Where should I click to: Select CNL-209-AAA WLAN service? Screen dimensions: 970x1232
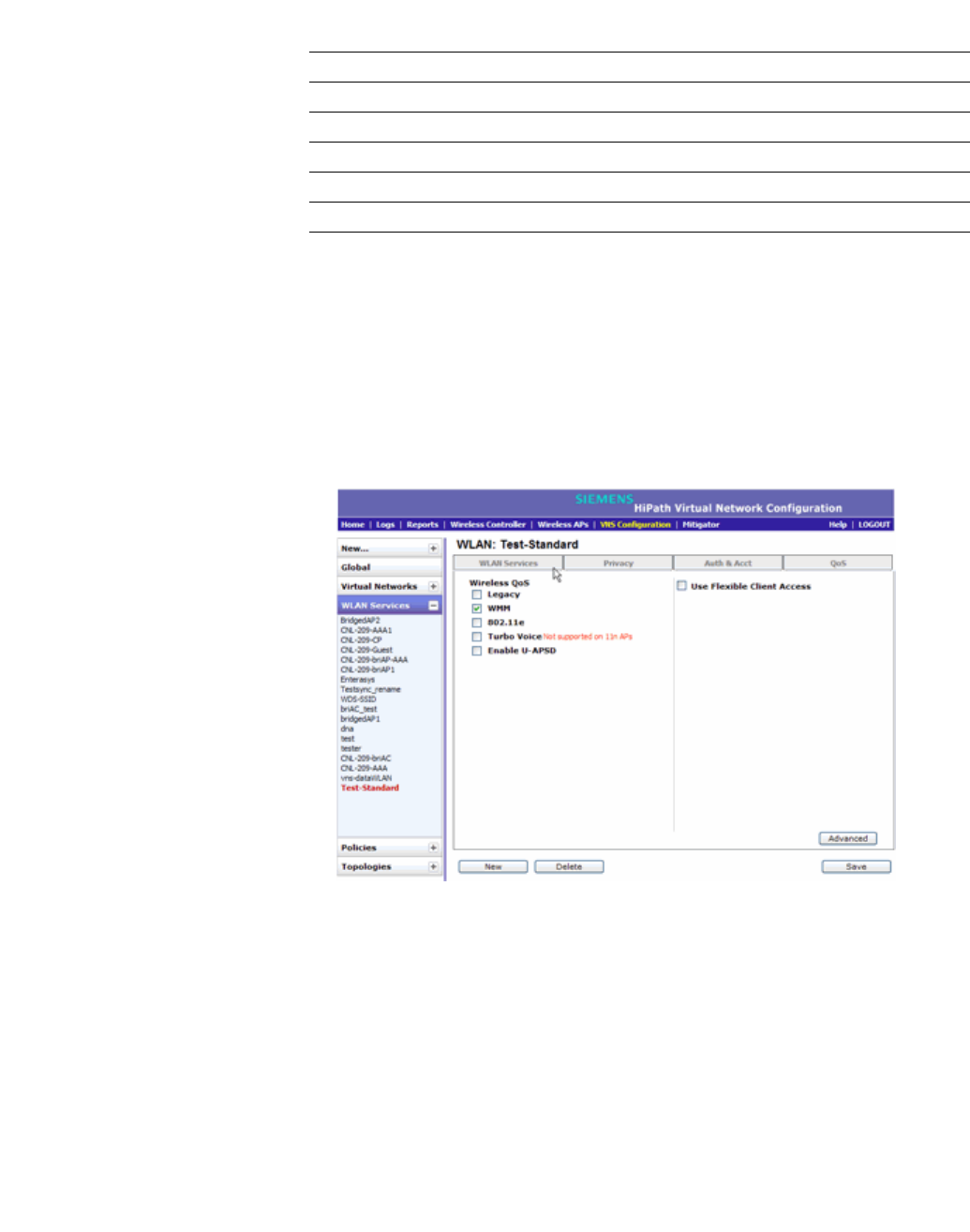point(364,768)
